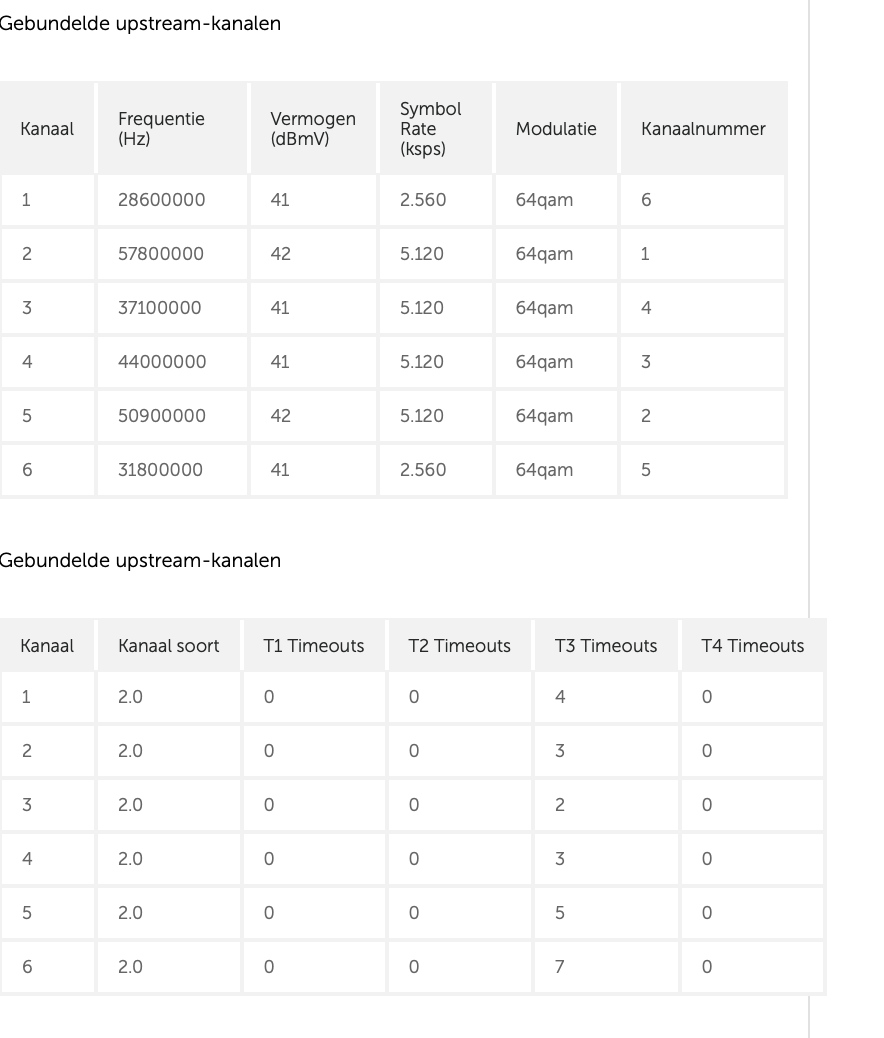Click the Vermogen (dBmV) column header

(312, 129)
